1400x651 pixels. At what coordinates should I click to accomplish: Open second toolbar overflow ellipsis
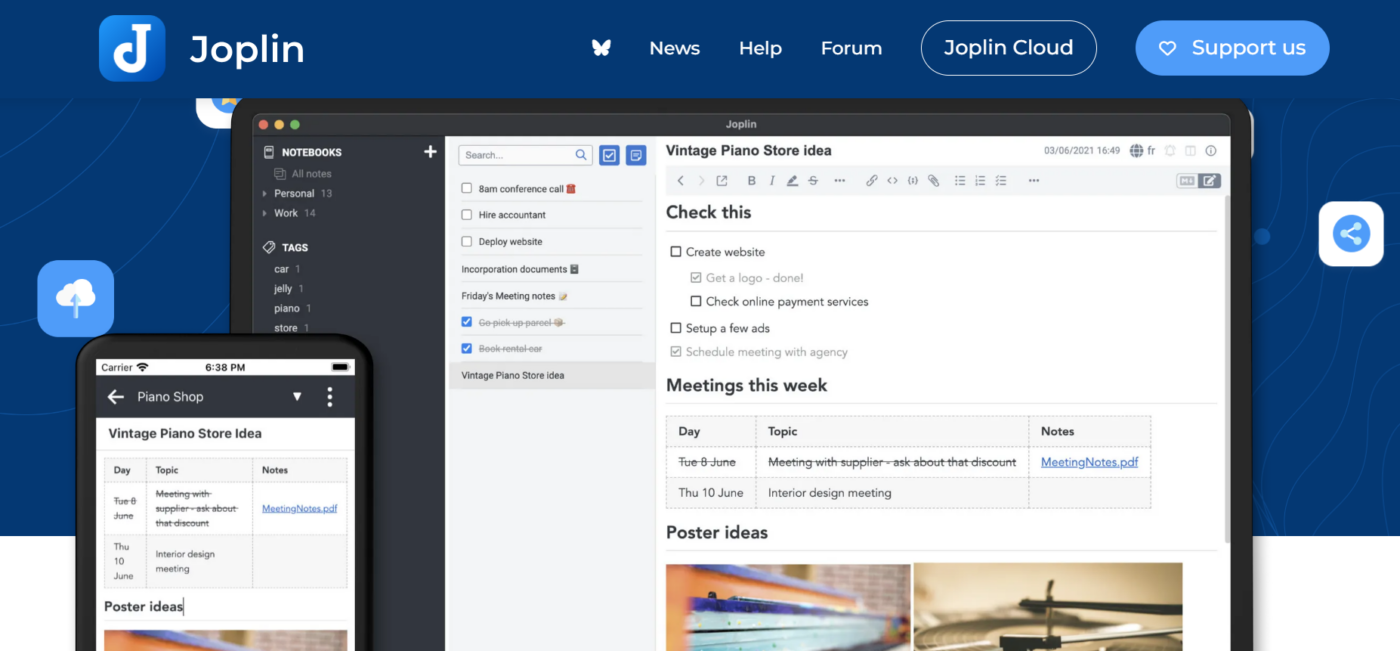1033,181
